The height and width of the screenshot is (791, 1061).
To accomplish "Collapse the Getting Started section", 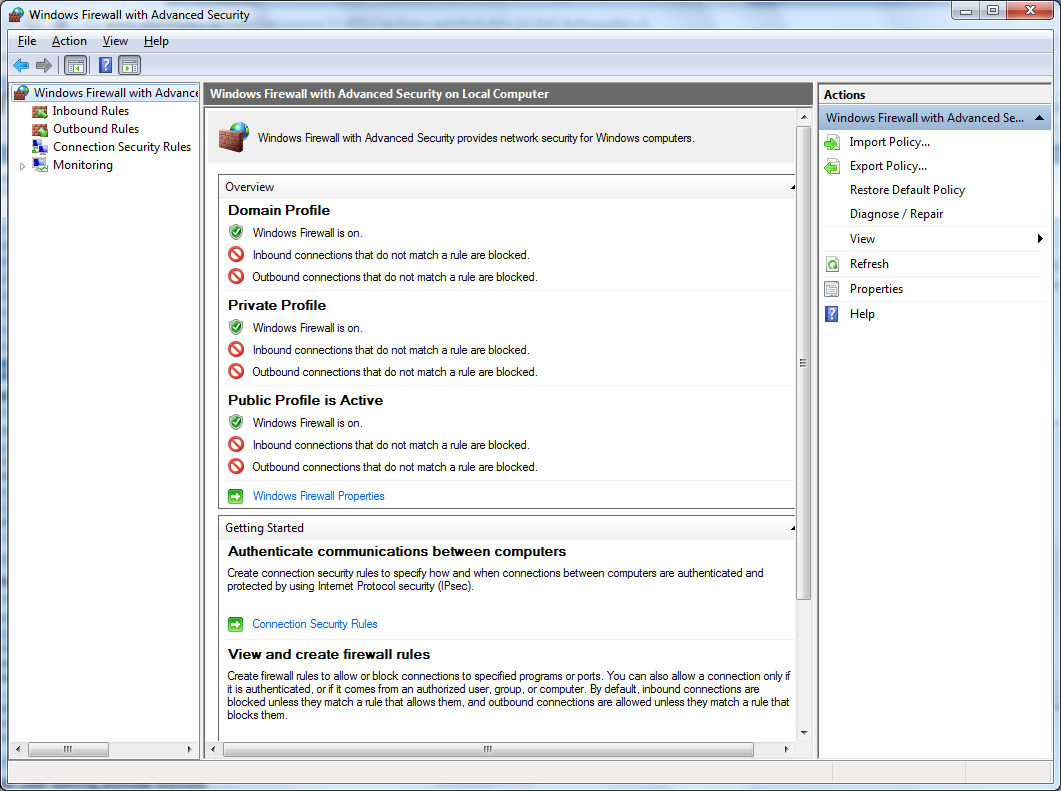I will (792, 528).
